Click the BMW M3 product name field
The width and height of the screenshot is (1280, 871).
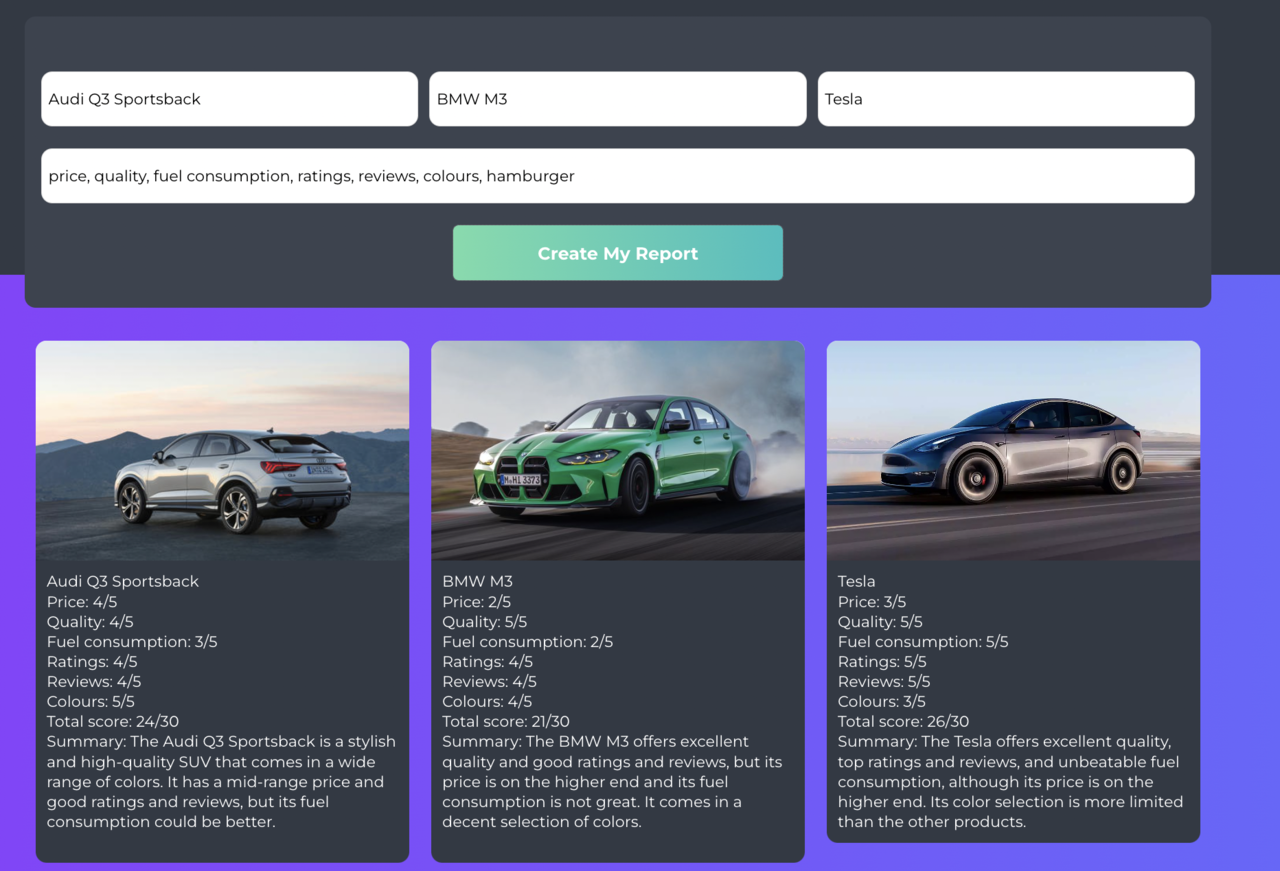coord(617,98)
